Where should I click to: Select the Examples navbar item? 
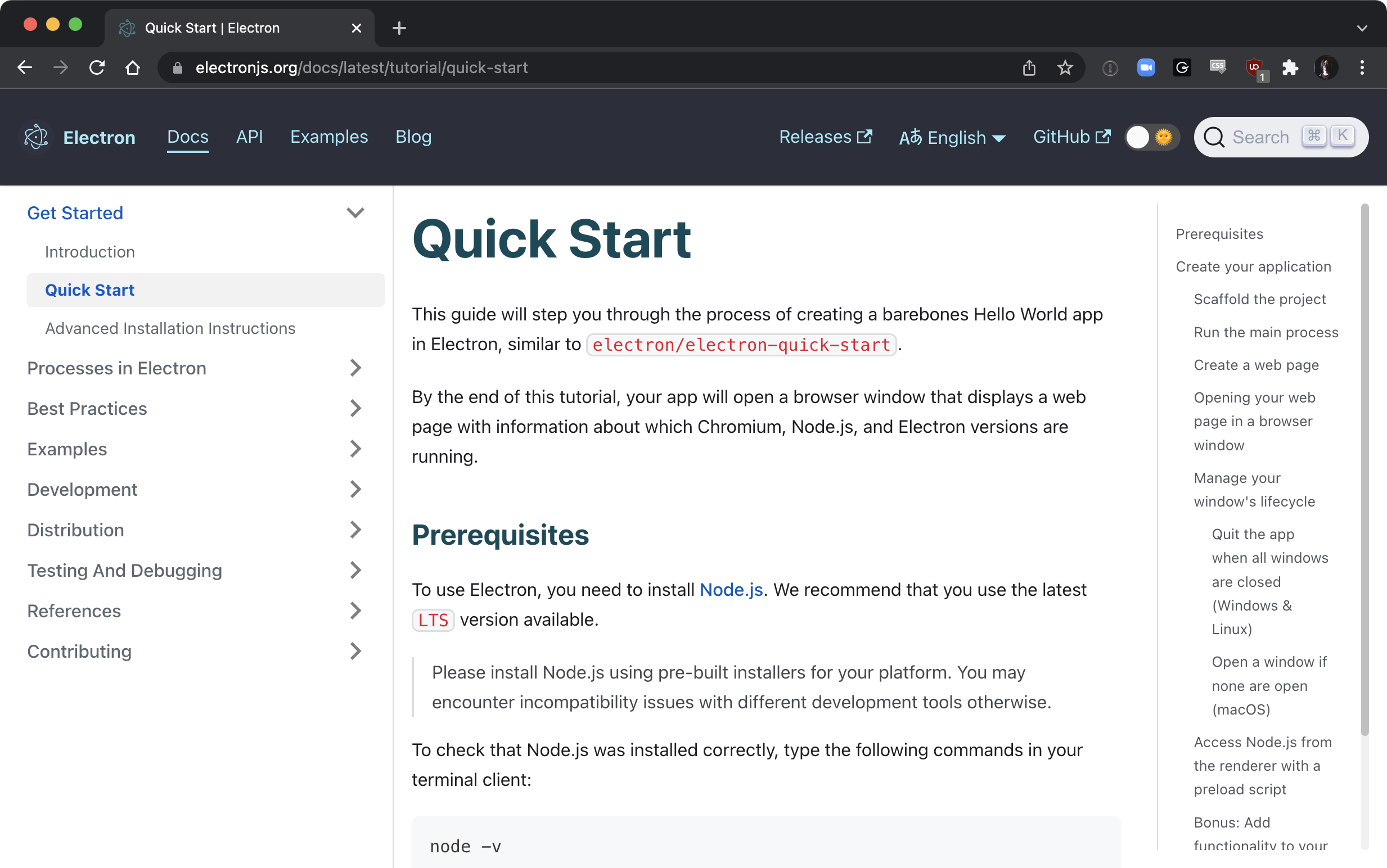click(x=329, y=137)
